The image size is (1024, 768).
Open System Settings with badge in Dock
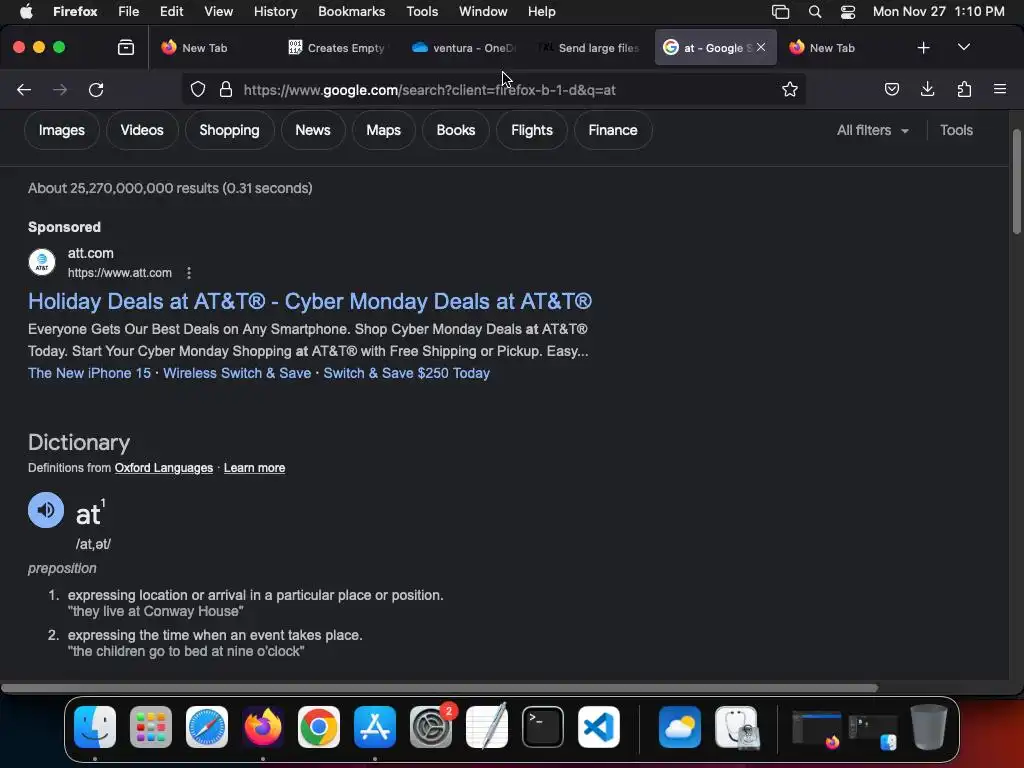point(431,727)
